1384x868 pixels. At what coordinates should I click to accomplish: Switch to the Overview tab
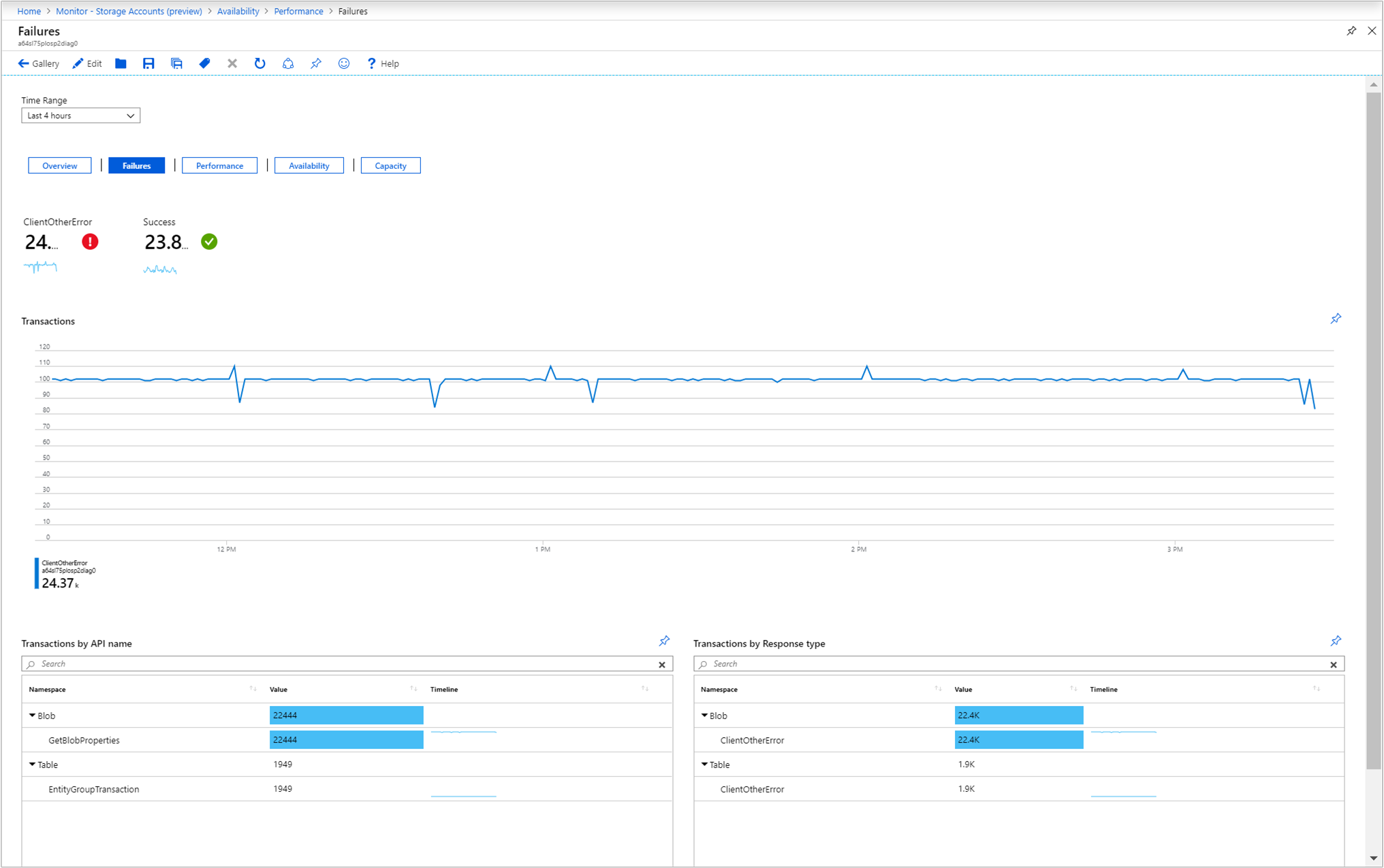click(60, 166)
